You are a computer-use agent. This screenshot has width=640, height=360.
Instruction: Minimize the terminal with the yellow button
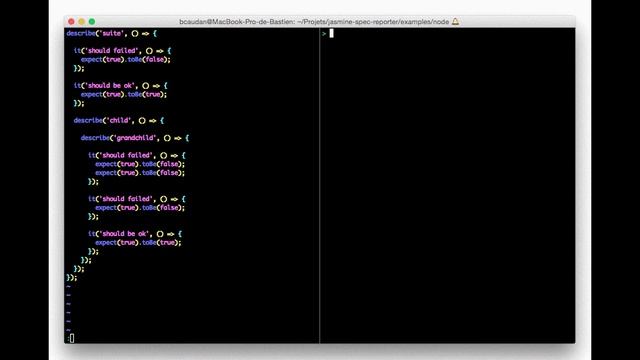point(82,22)
